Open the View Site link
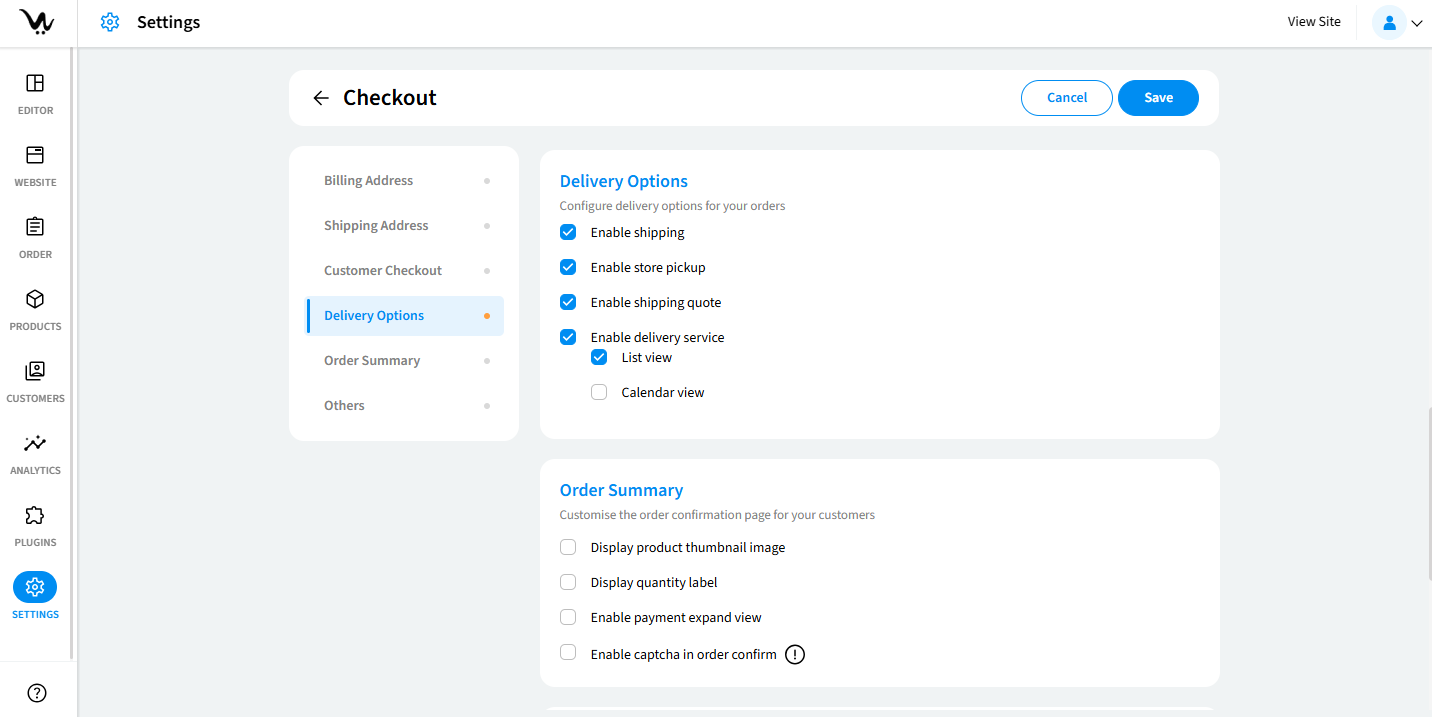 tap(1313, 22)
